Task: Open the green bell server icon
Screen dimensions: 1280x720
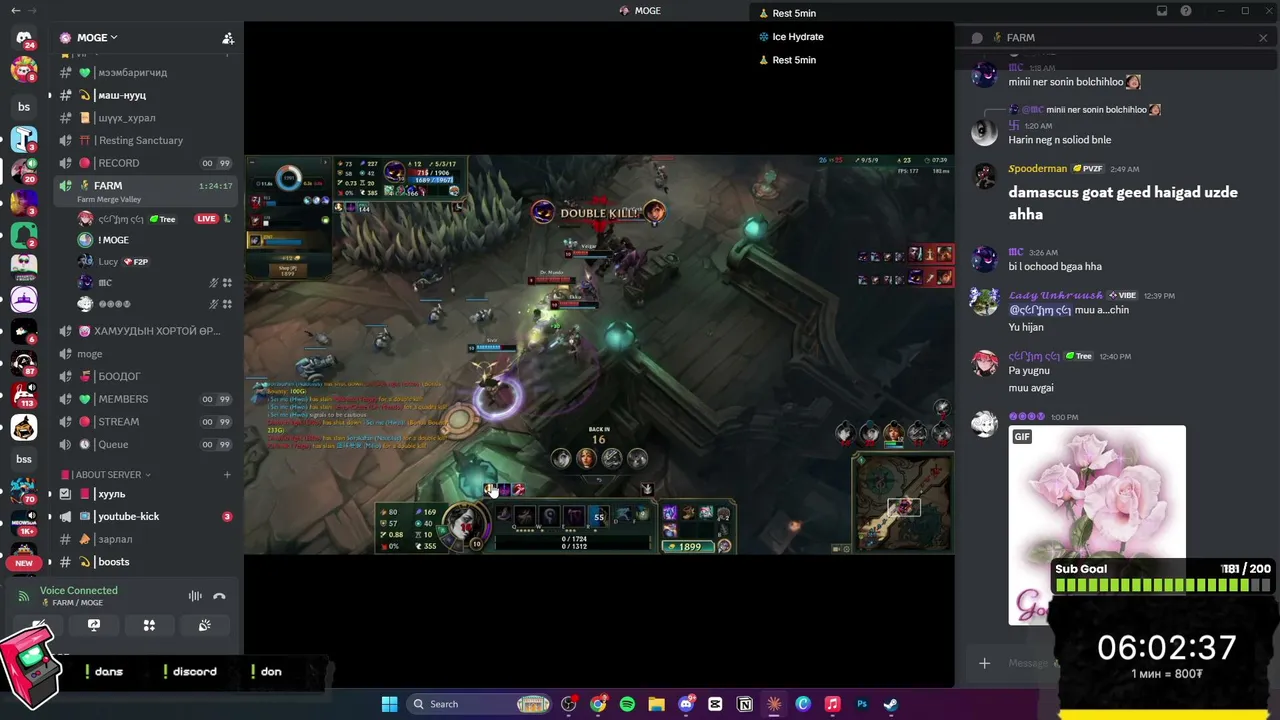Action: click(x=24, y=235)
